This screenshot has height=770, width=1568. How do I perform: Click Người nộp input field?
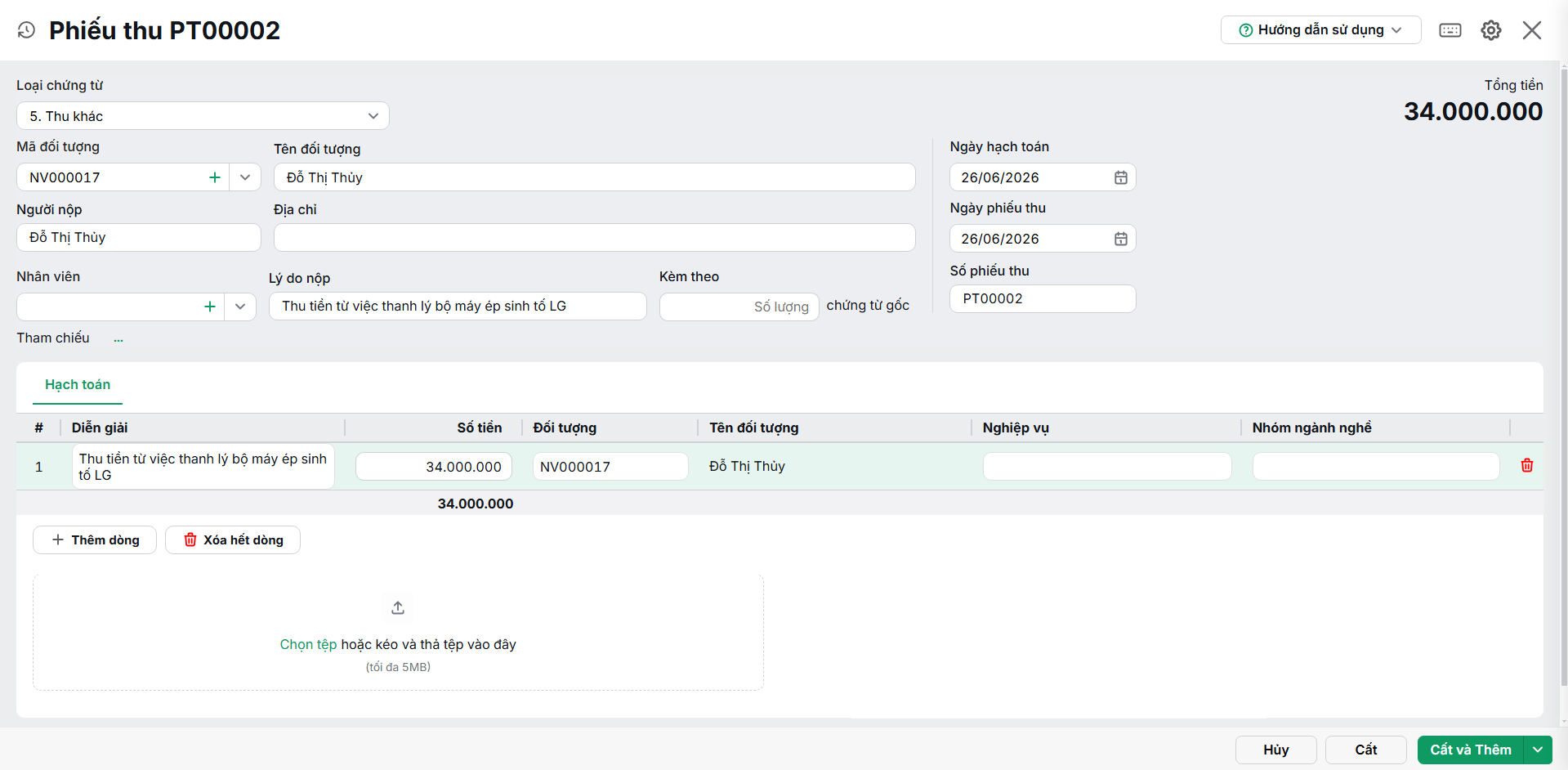coord(139,238)
